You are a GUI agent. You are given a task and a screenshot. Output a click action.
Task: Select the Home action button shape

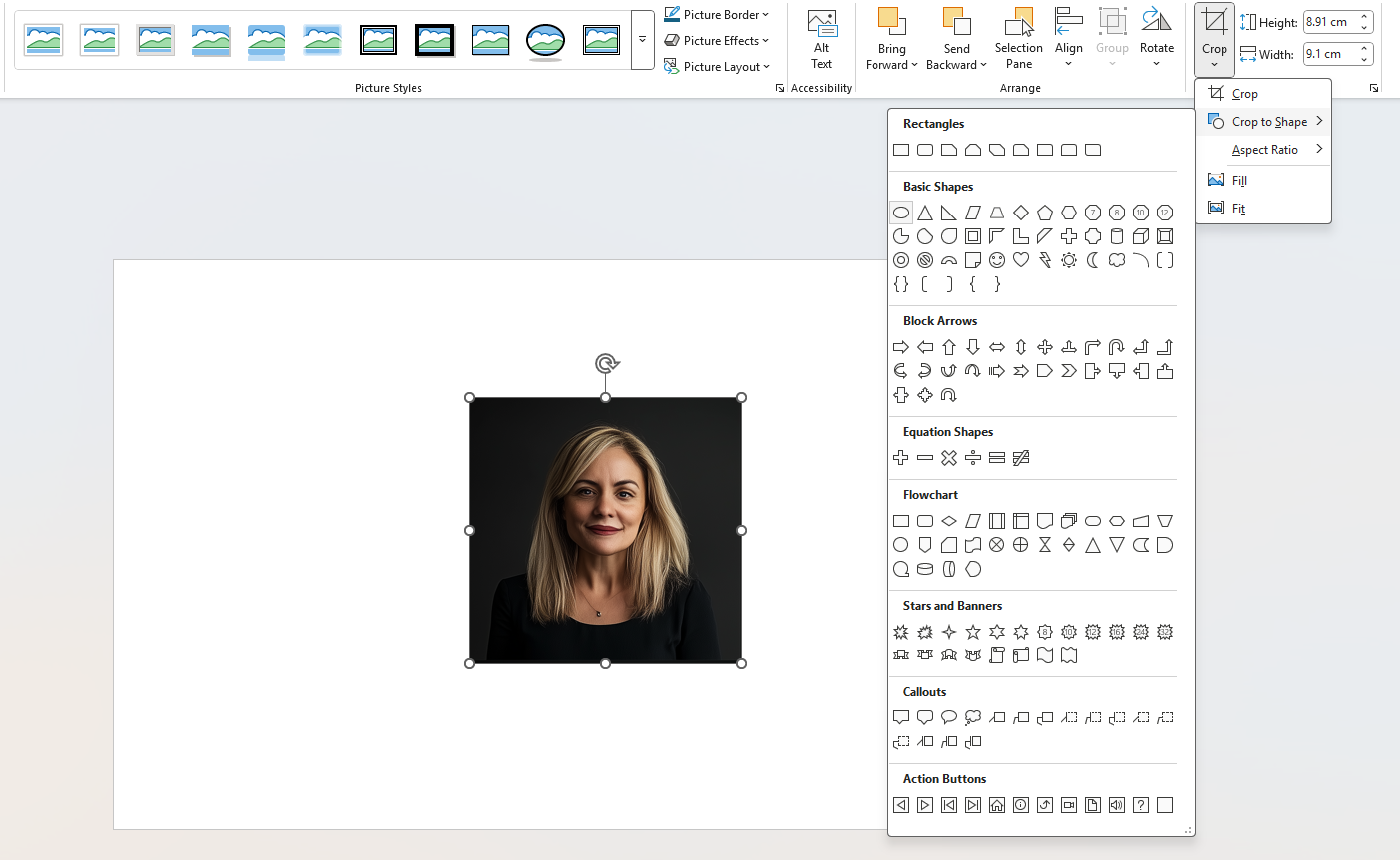pos(997,805)
